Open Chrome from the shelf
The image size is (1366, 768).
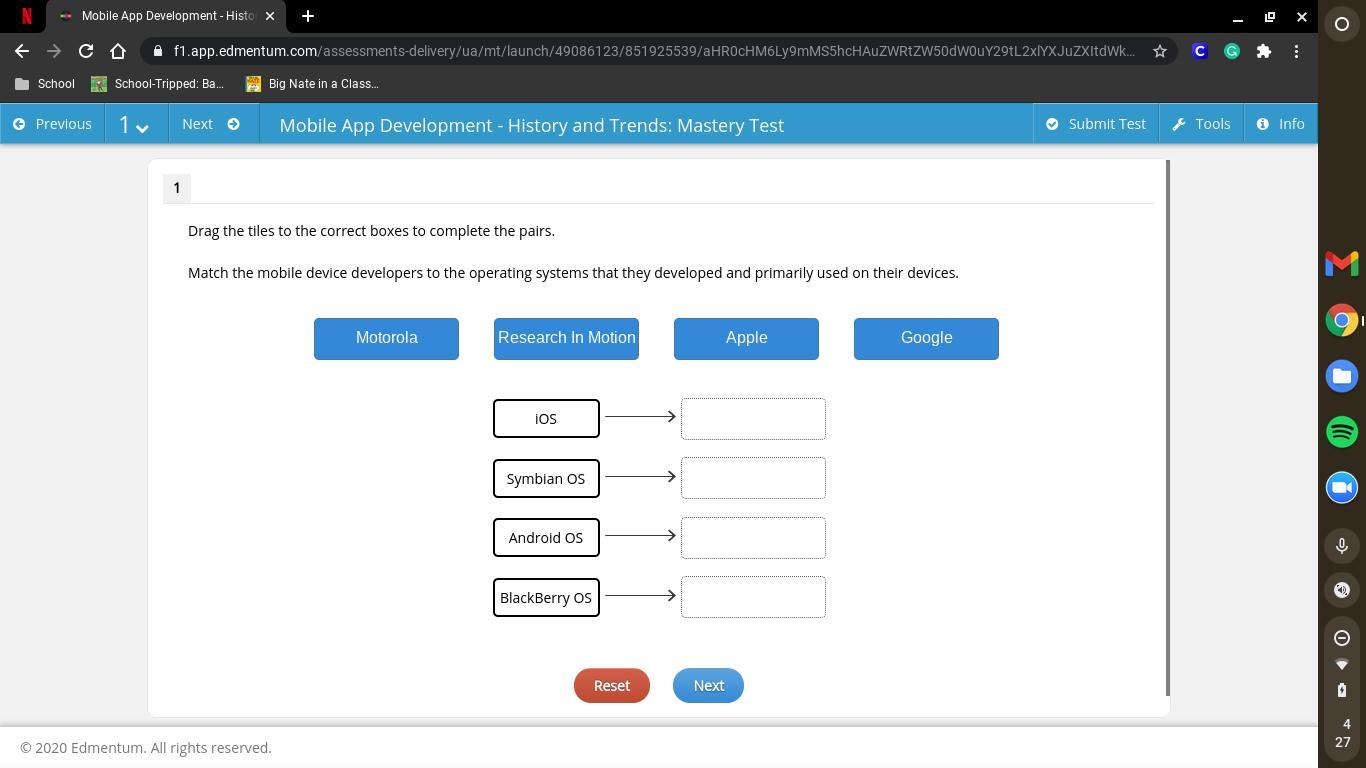1342,320
